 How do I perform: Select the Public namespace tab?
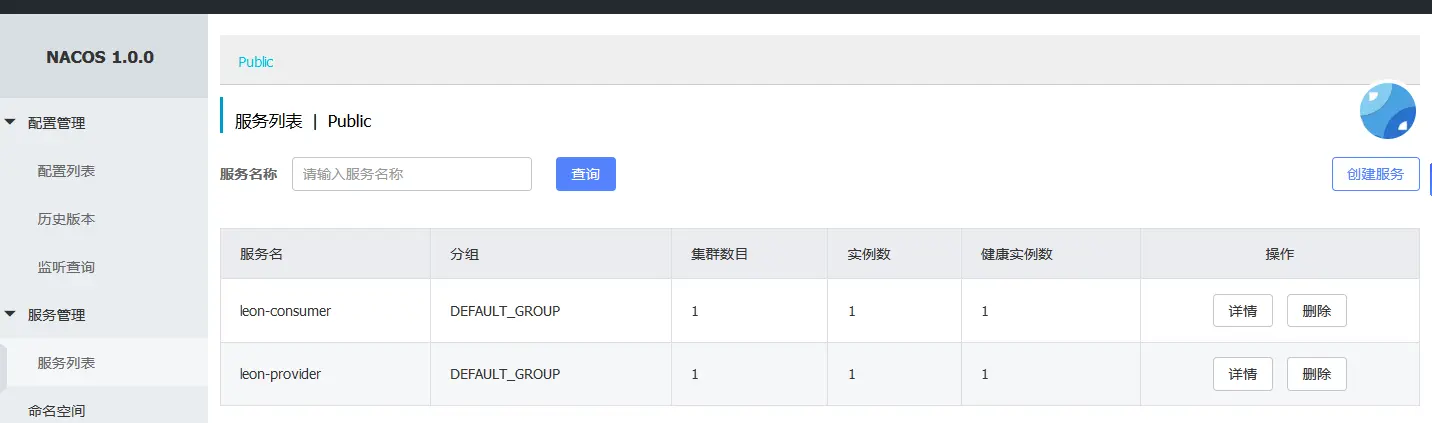[x=256, y=62]
